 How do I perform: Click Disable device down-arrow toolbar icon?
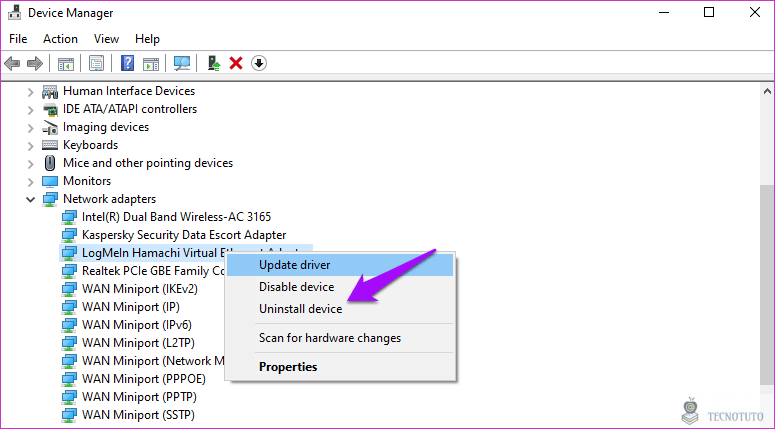[x=259, y=63]
